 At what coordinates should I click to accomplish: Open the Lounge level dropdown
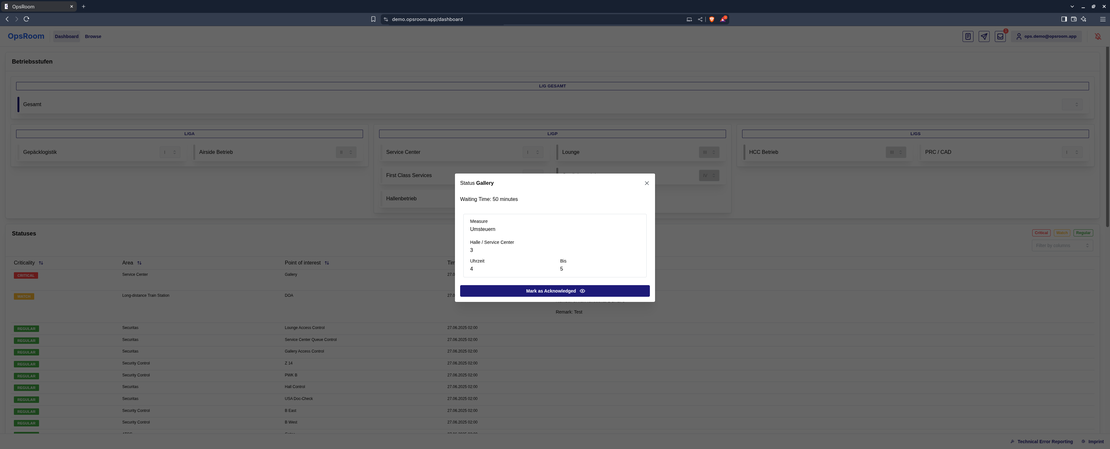[709, 152]
